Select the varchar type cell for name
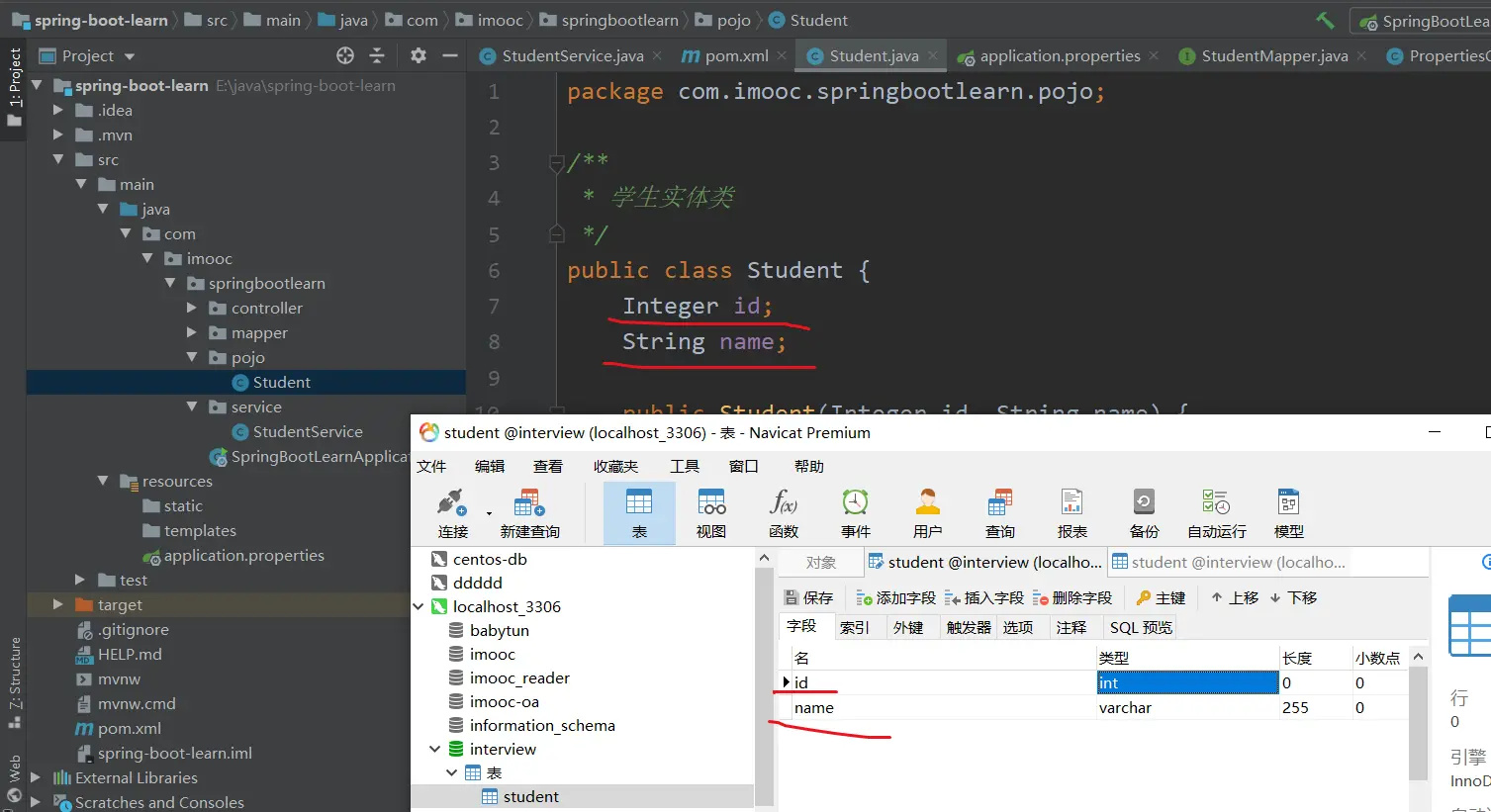This screenshot has height=812, width=1491. [1125, 707]
